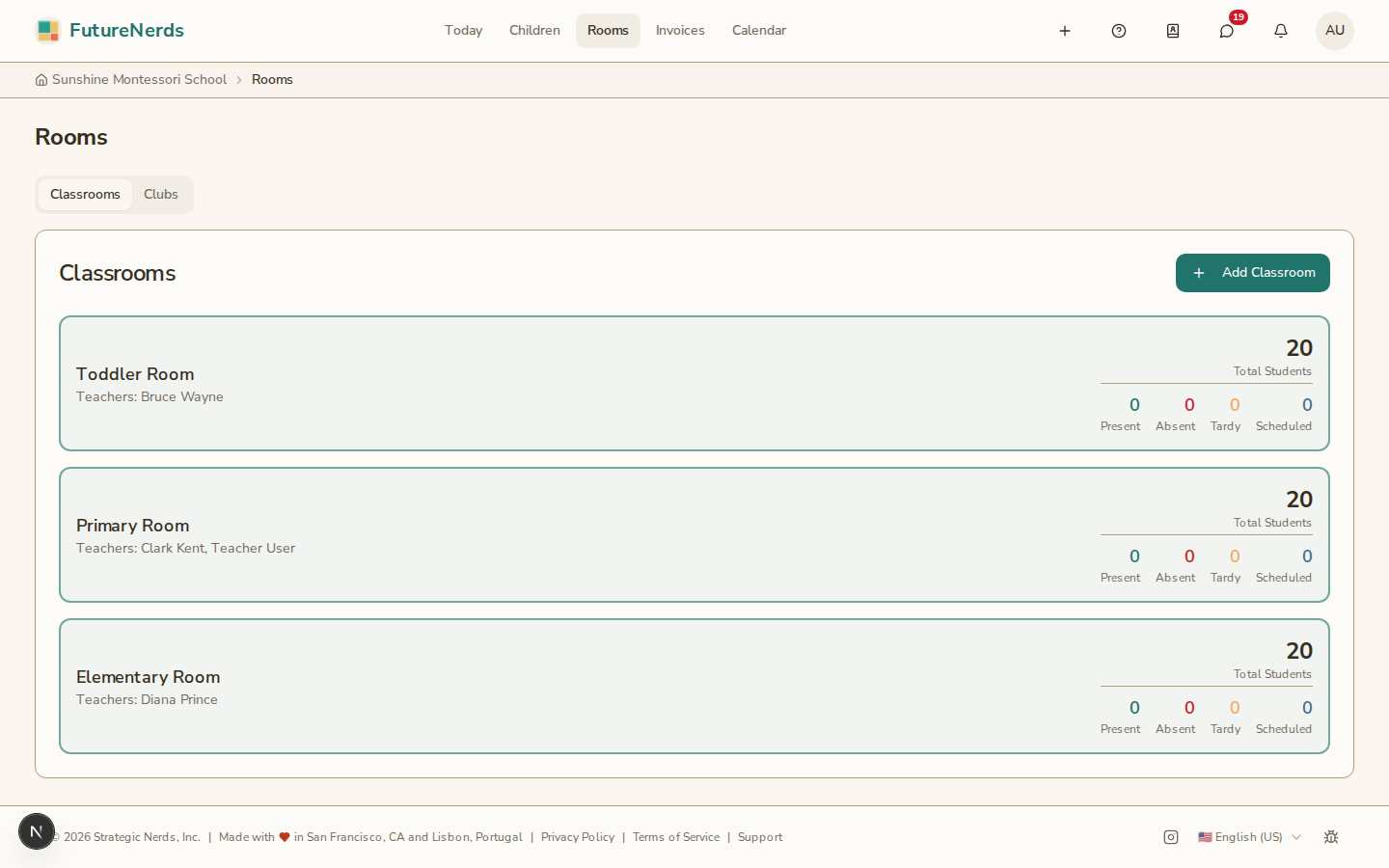Click the FutureNerds brand name
Viewport: 1389px width, 868px height.
[x=126, y=31]
